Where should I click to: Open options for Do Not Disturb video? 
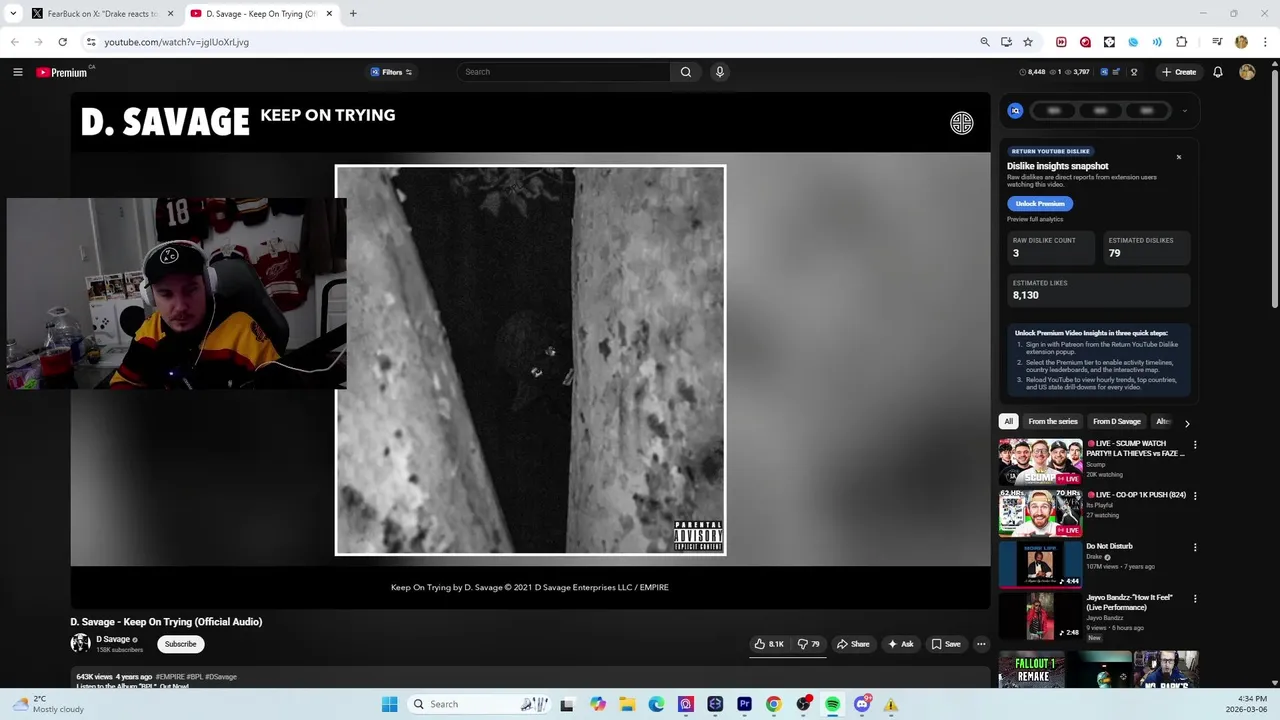click(x=1194, y=548)
